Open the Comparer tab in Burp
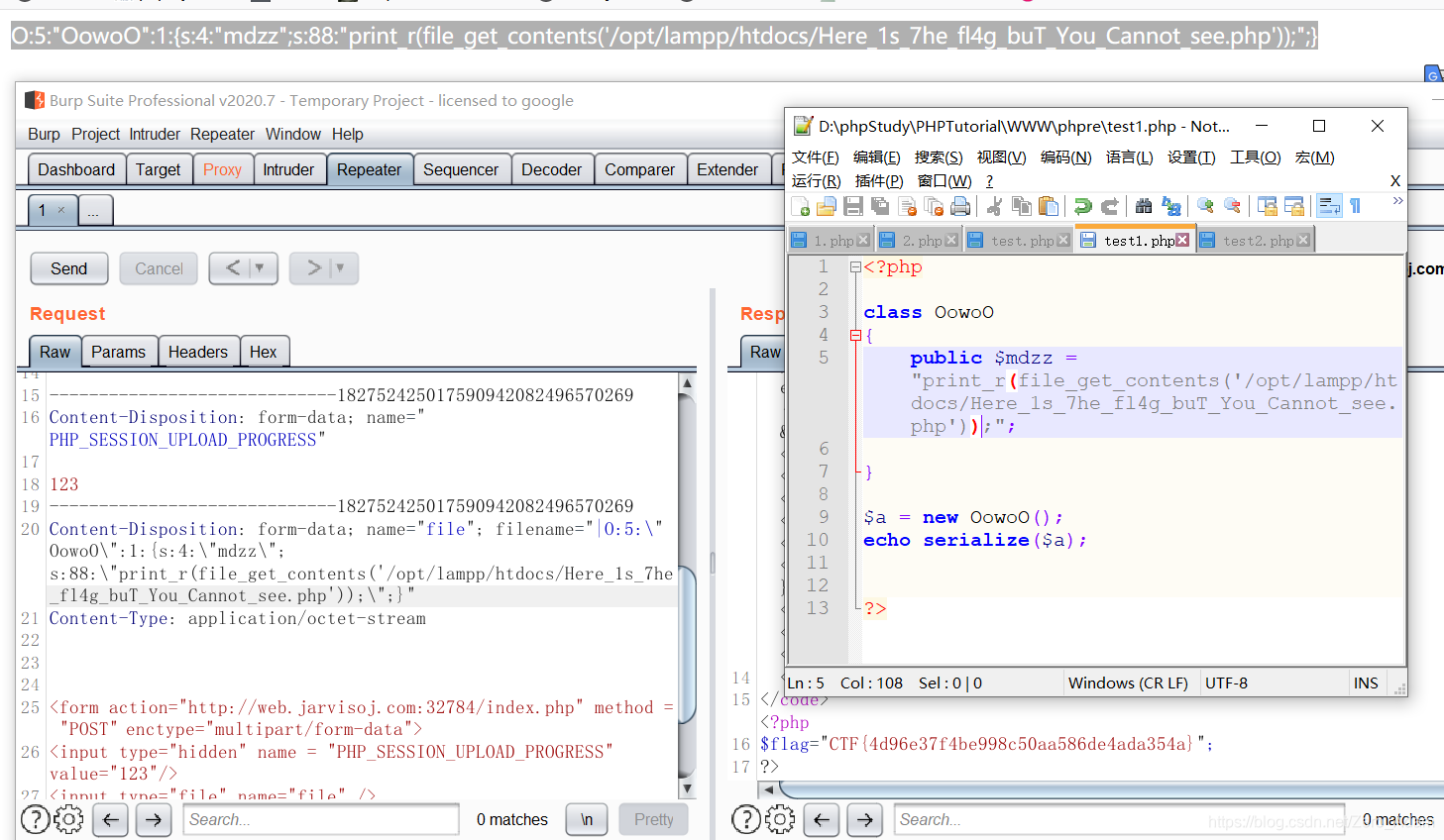 639,169
